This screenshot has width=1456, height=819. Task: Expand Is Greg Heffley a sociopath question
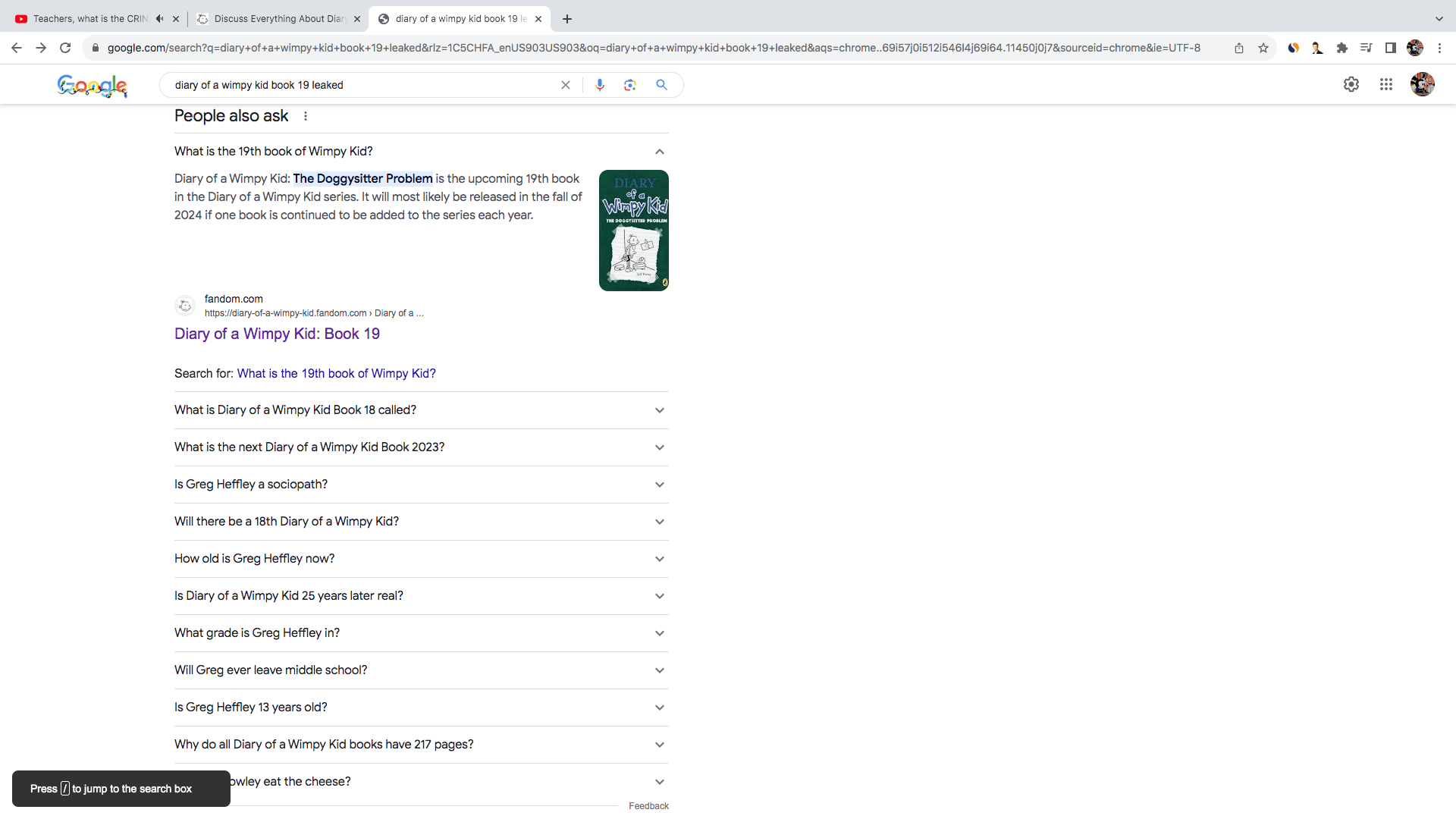tap(422, 485)
